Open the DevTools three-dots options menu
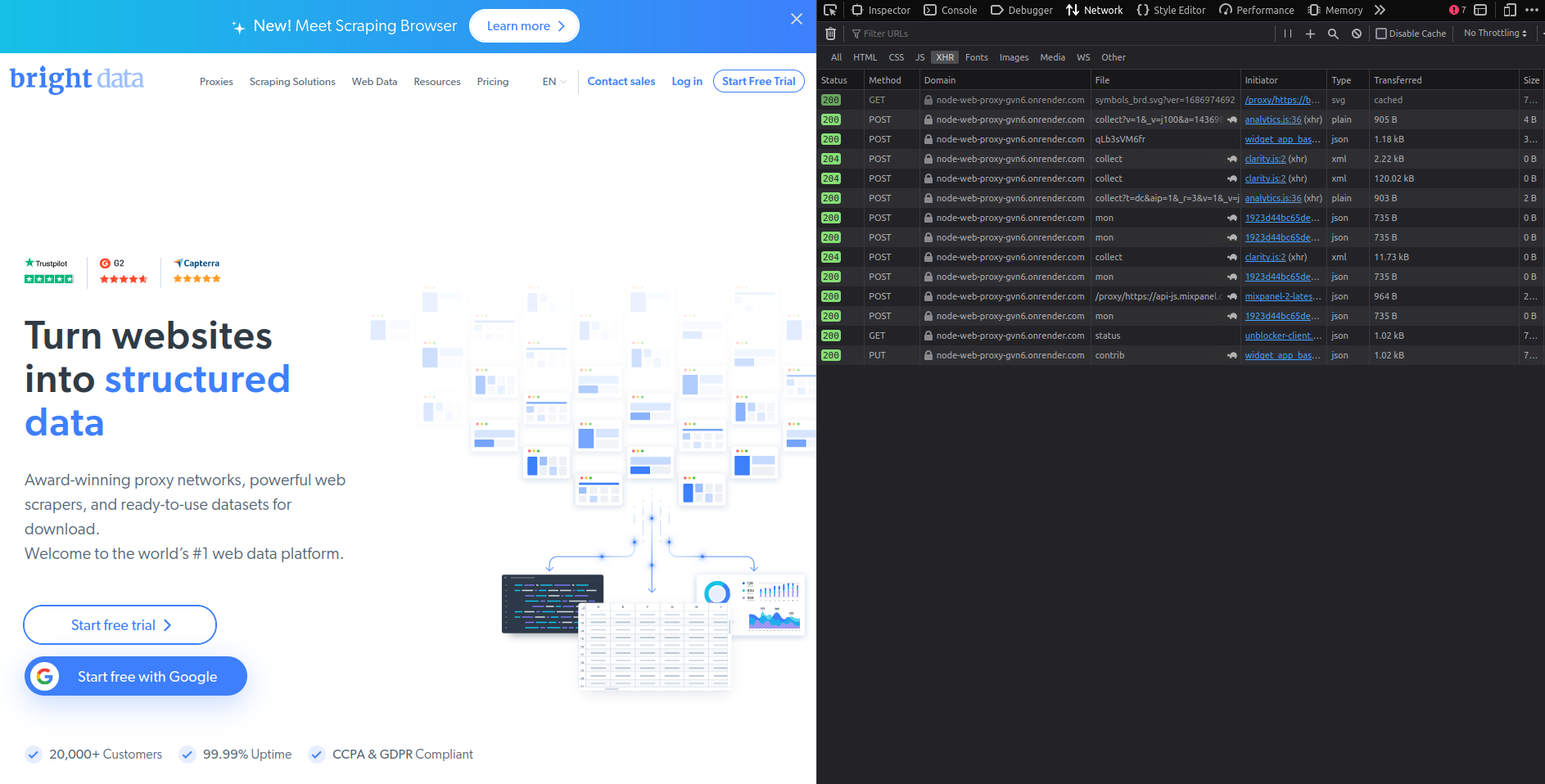The width and height of the screenshot is (1545, 784). coord(1532,10)
